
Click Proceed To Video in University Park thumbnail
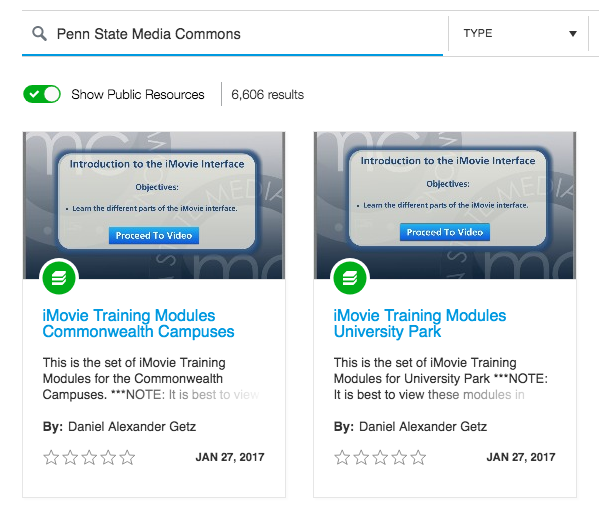click(445, 232)
